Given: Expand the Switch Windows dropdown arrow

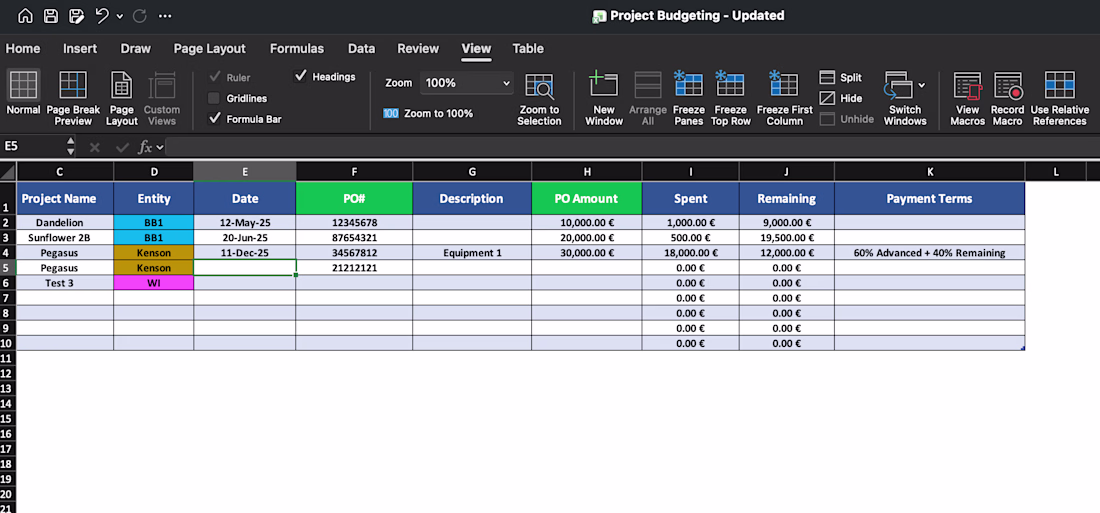Looking at the screenshot, I should click(922, 85).
